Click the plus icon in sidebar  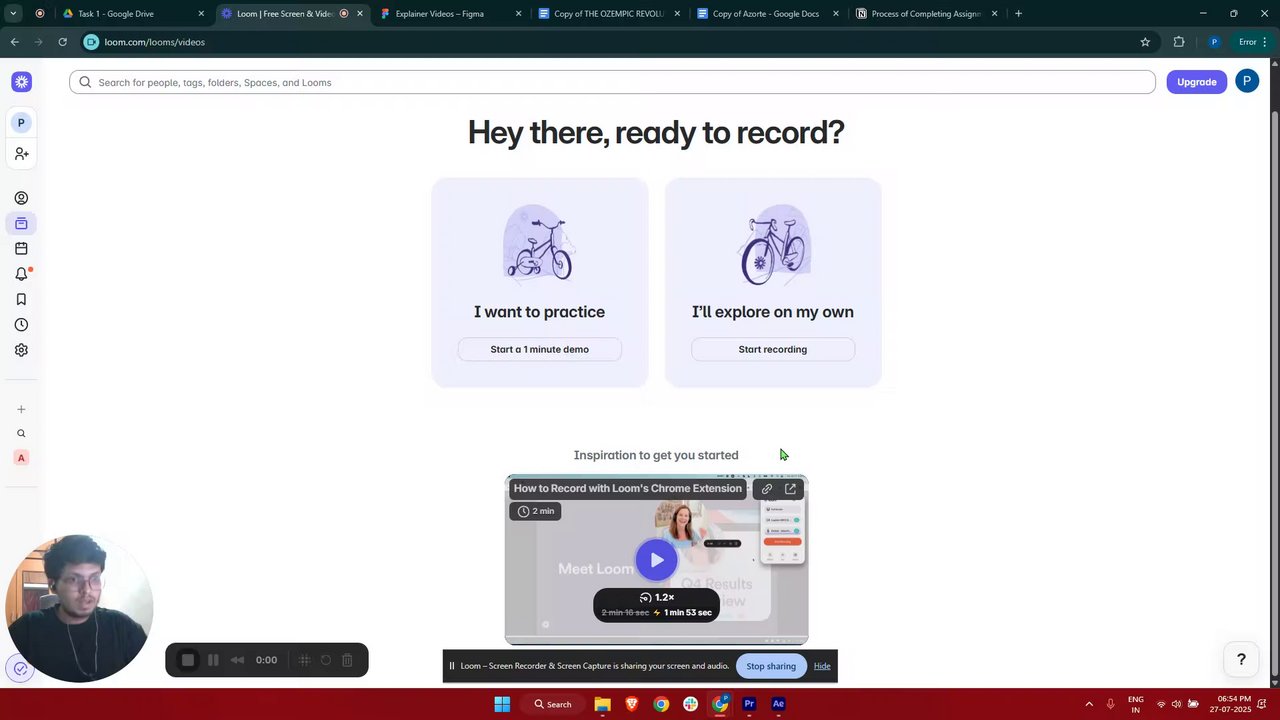click(x=21, y=409)
